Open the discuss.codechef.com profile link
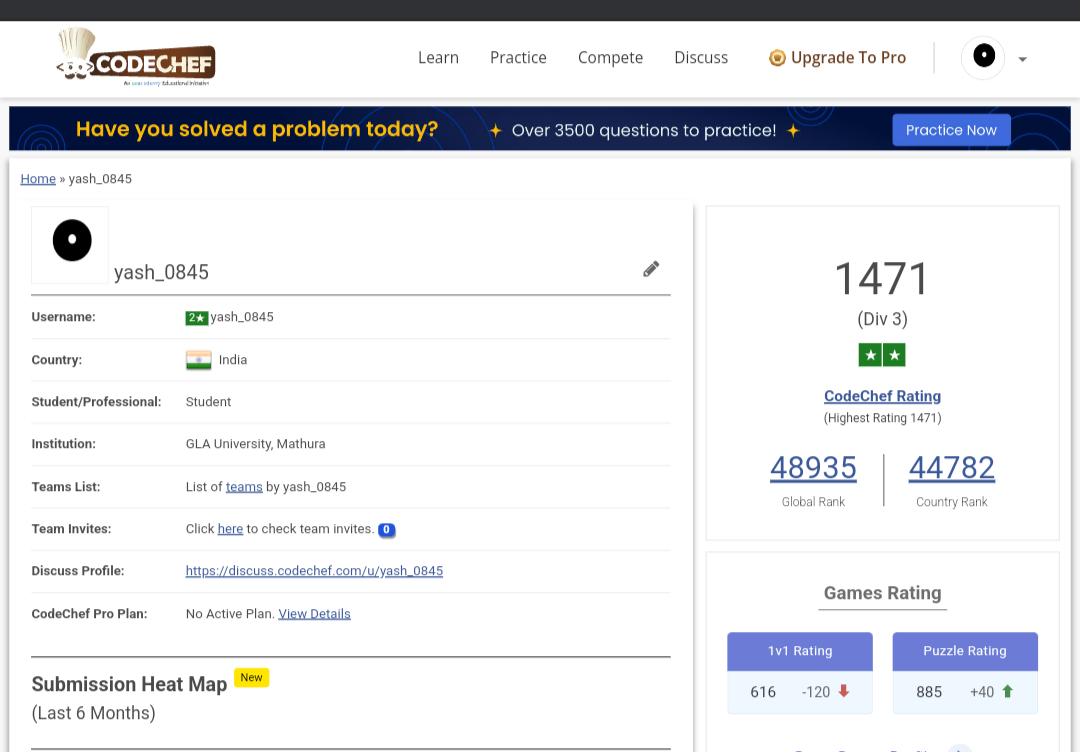This screenshot has height=752, width=1080. pos(314,571)
